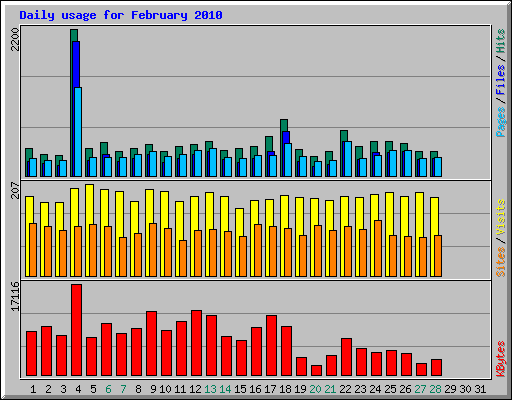The height and width of the screenshot is (400, 512).
Task: Click the green hits bar on day 6
Action: pos(104,148)
